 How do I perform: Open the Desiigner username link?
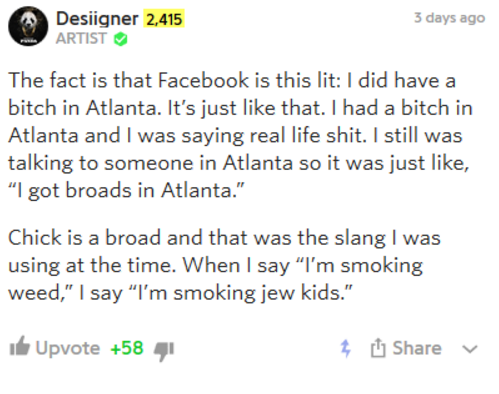(97, 19)
